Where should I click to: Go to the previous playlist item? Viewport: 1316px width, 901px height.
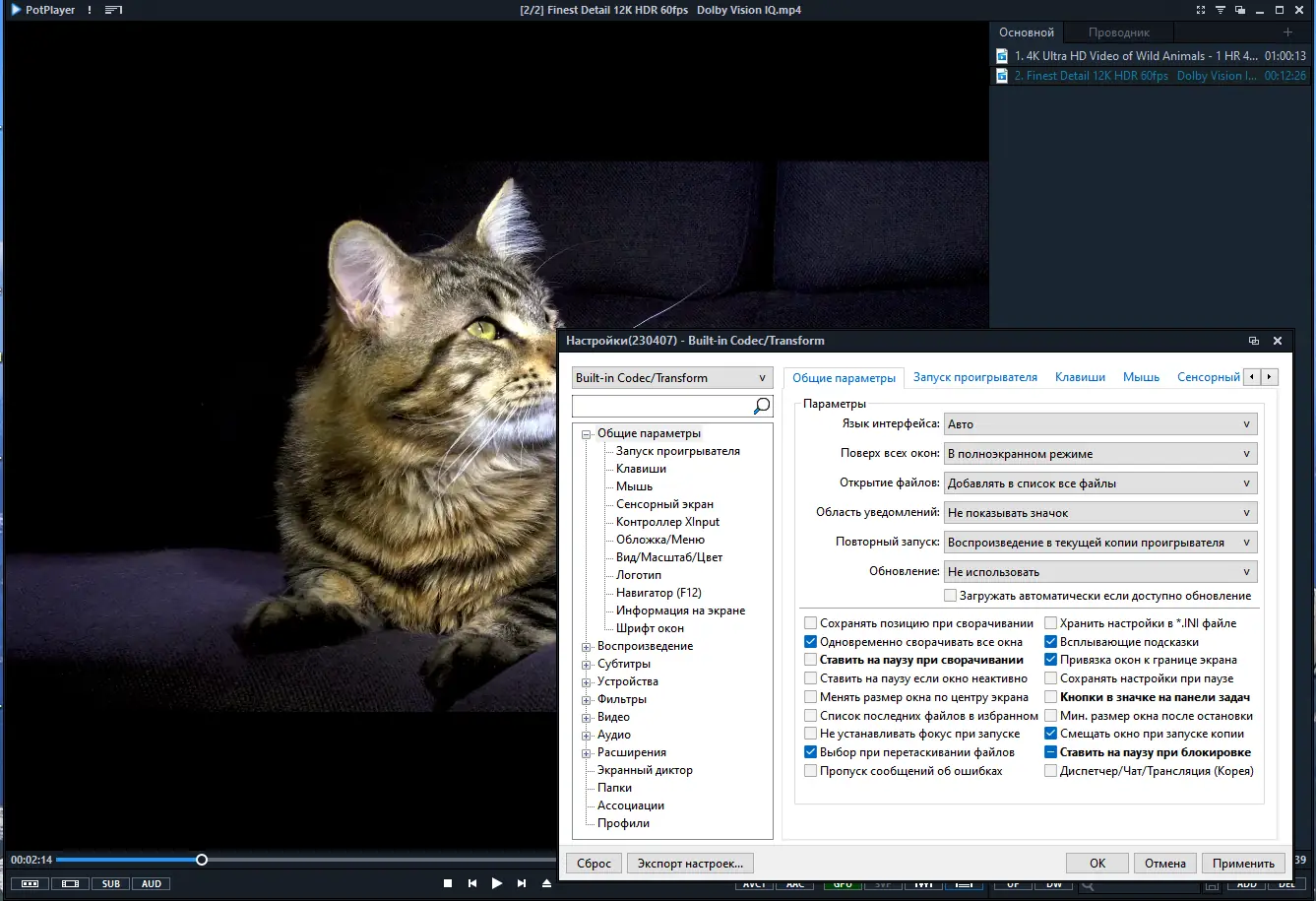472,883
